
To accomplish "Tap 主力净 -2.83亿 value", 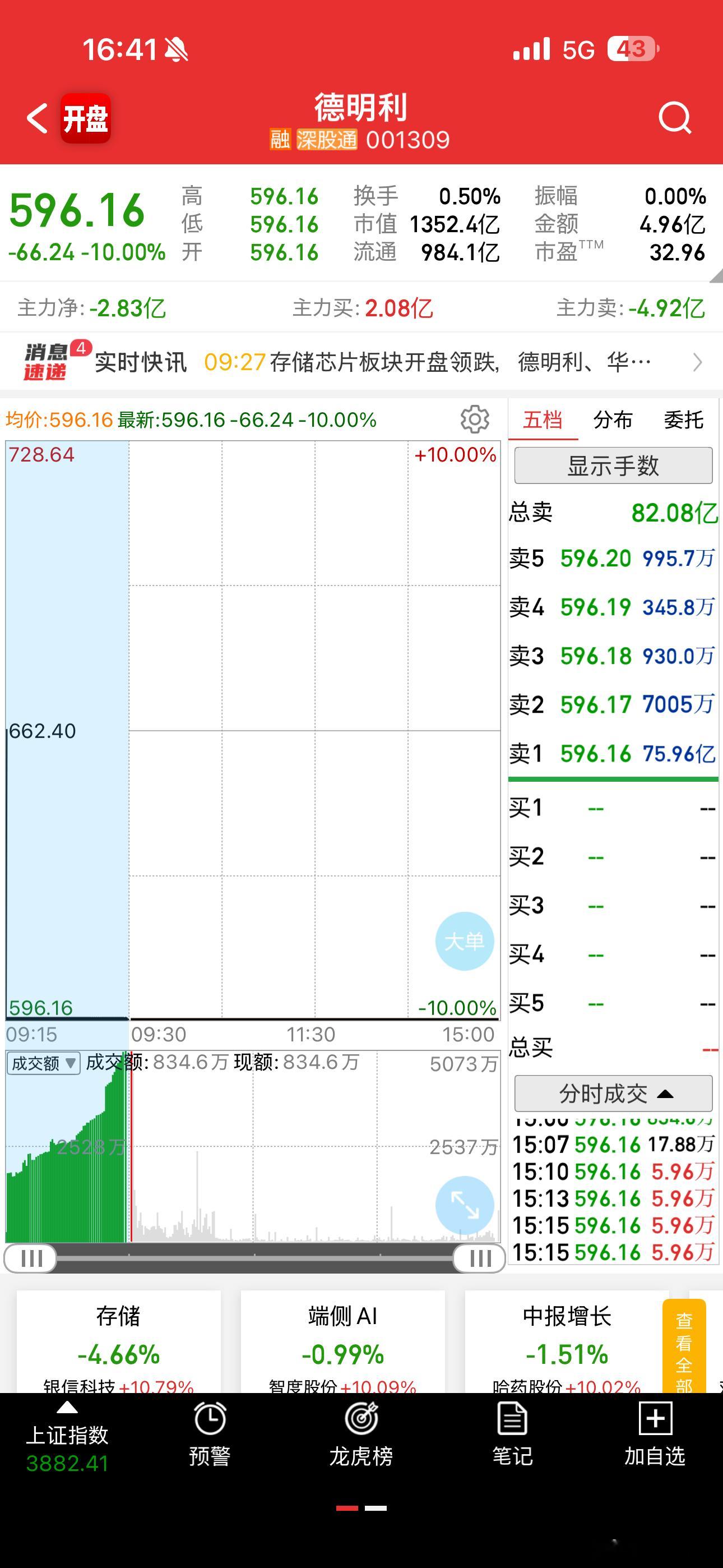I will pos(128,308).
